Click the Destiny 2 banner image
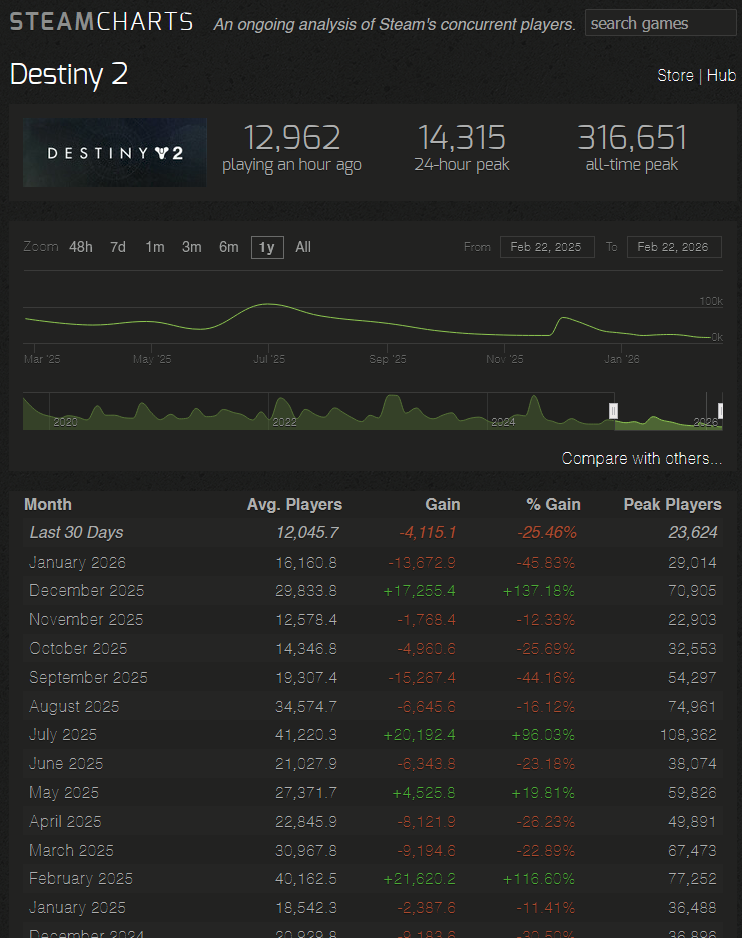Screen dimensions: 742x938 [x=115, y=153]
